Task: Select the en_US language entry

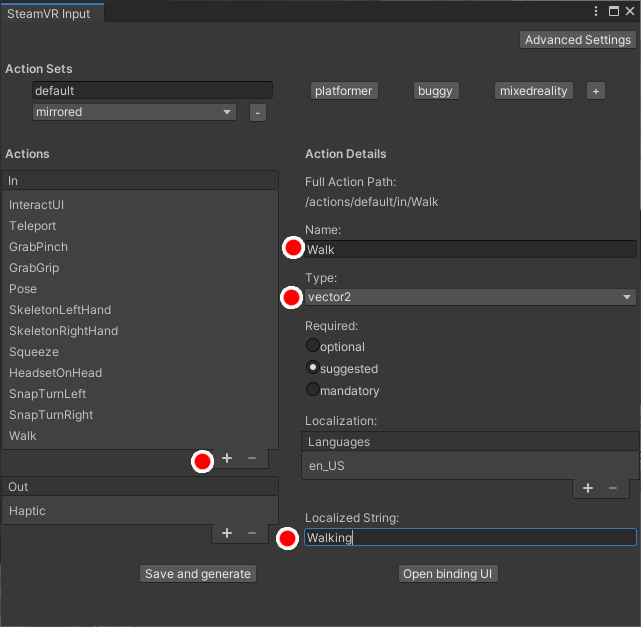Action: (470, 466)
